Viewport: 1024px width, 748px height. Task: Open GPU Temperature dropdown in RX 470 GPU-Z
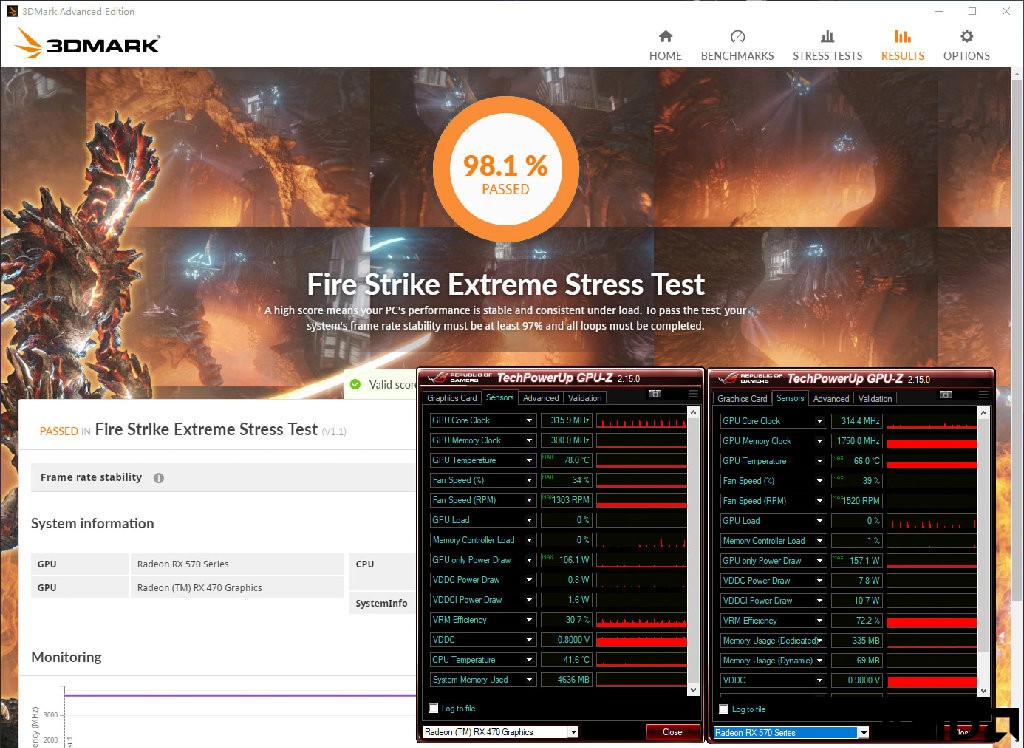(x=530, y=461)
